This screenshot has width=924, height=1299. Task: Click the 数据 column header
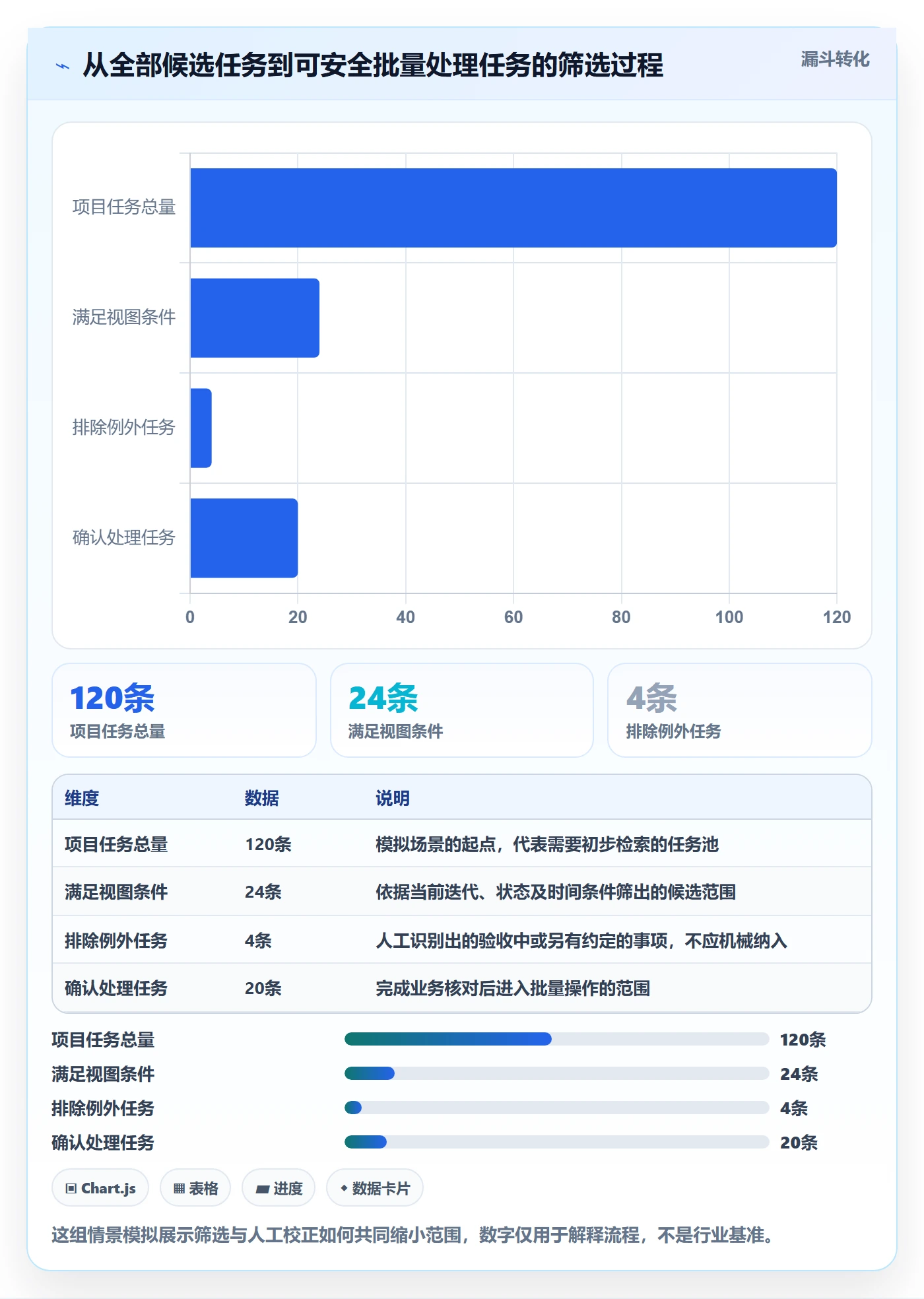262,798
